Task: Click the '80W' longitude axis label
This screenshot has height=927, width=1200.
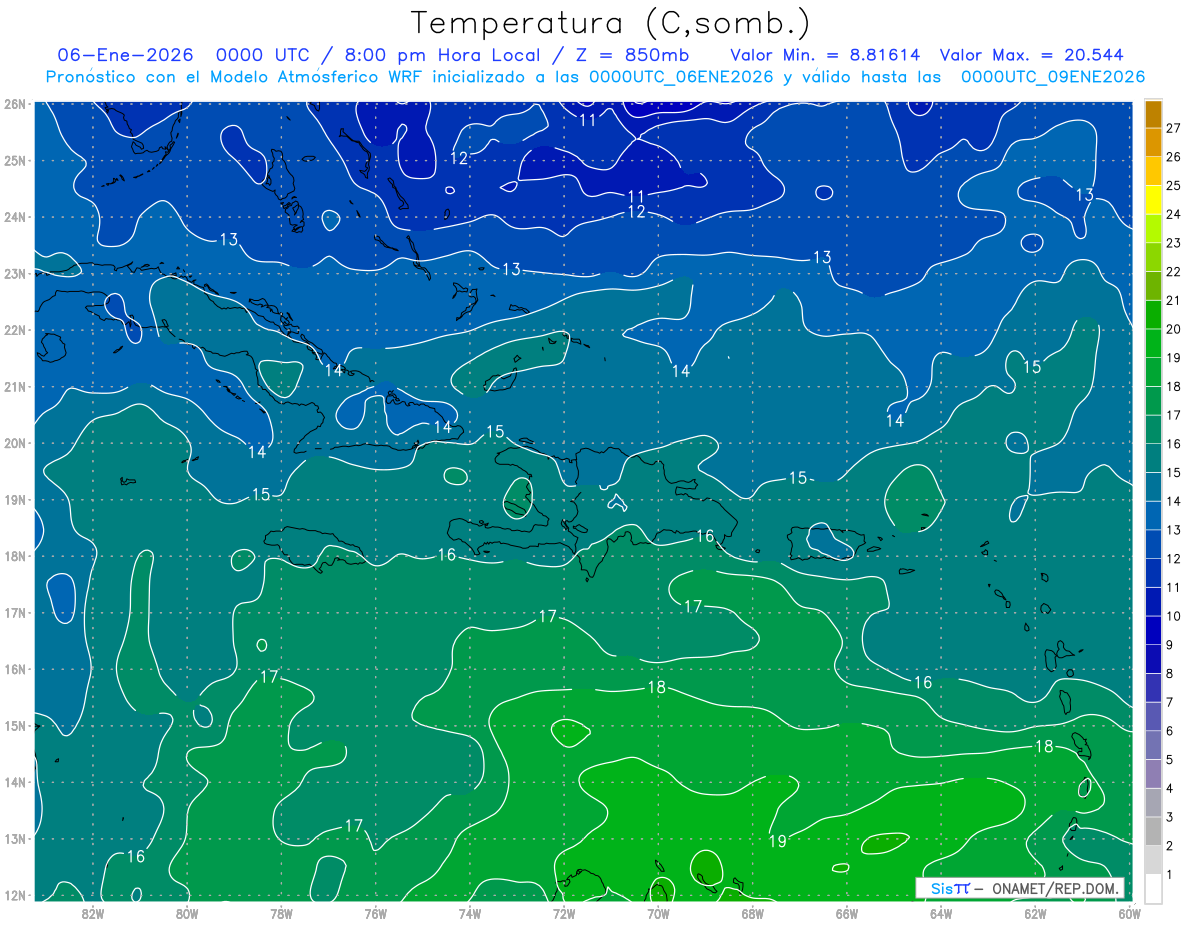Action: point(187,913)
